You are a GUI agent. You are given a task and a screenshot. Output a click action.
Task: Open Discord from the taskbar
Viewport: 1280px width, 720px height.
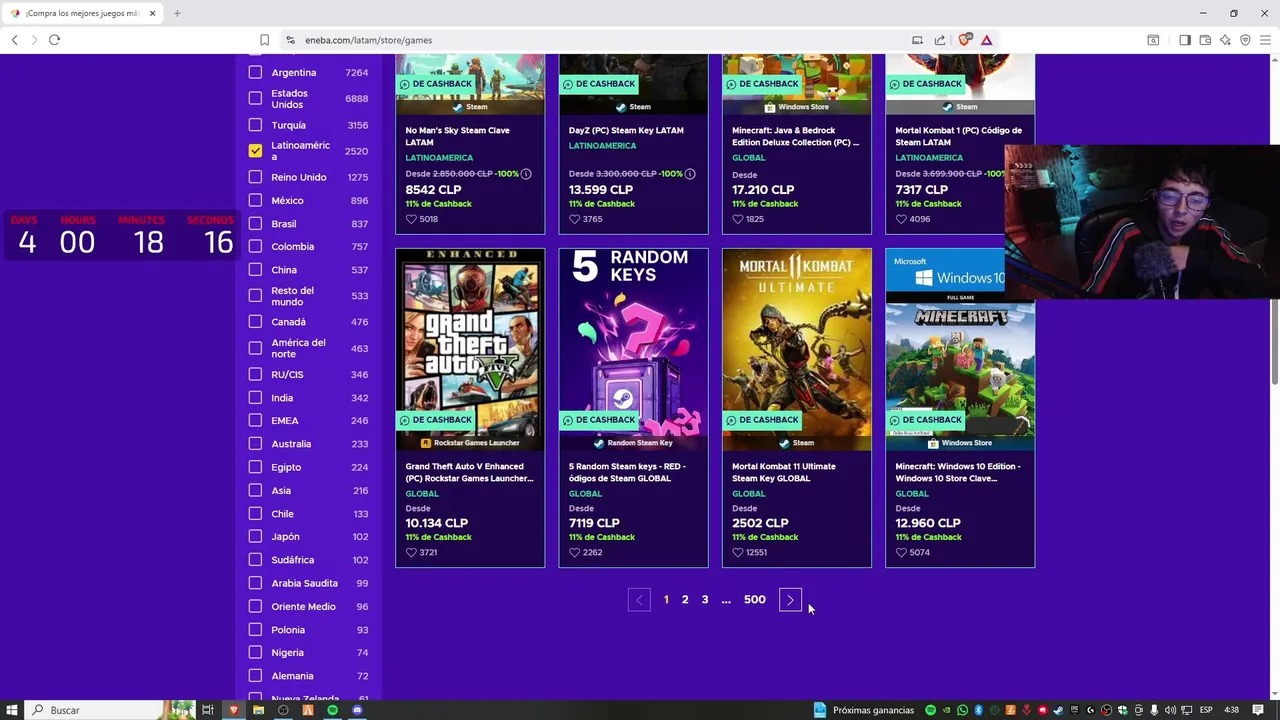pos(357,710)
